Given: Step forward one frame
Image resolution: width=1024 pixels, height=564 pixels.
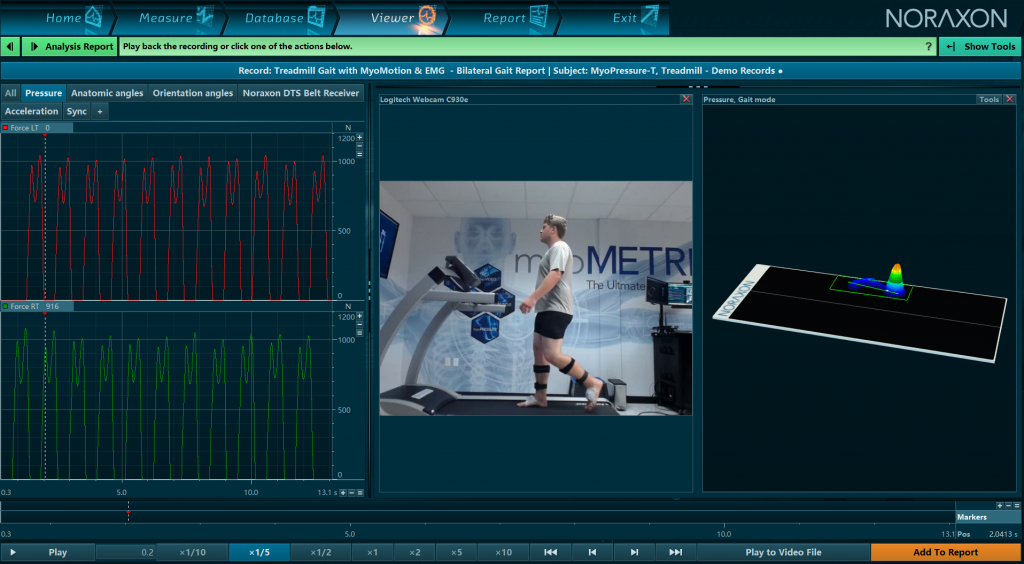Looking at the screenshot, I should pos(634,552).
